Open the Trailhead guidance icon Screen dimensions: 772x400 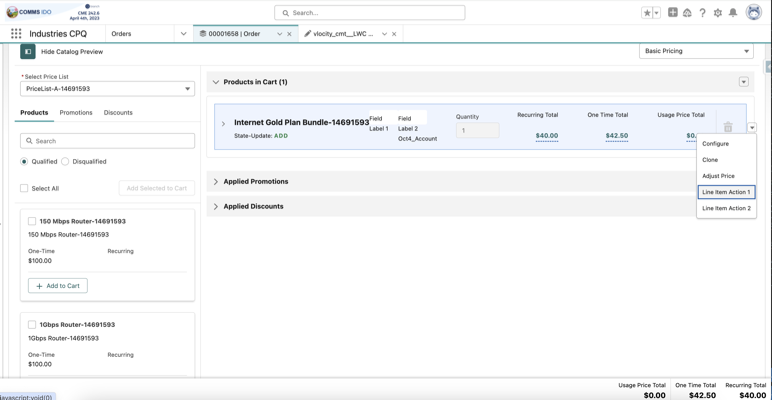687,13
